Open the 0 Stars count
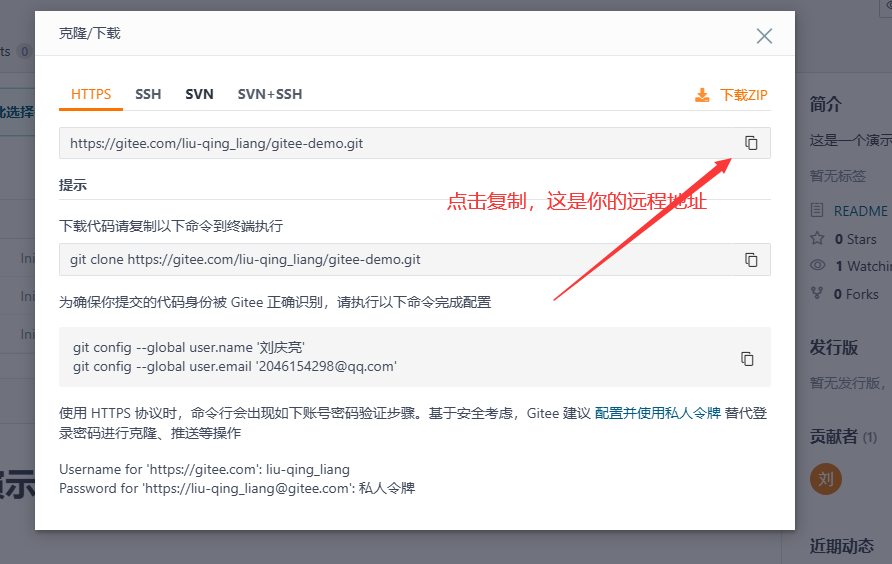The height and width of the screenshot is (564, 892). pos(856,240)
